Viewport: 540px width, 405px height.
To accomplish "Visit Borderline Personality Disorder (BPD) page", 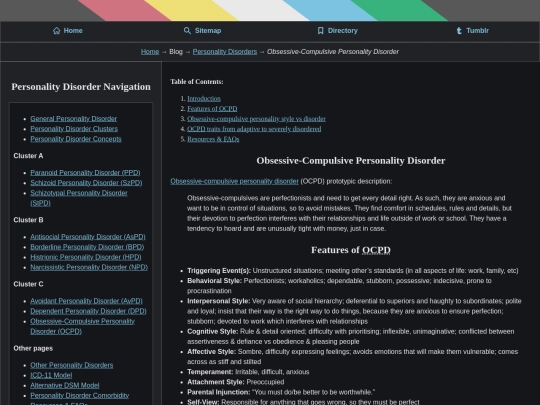I will click(x=87, y=247).
